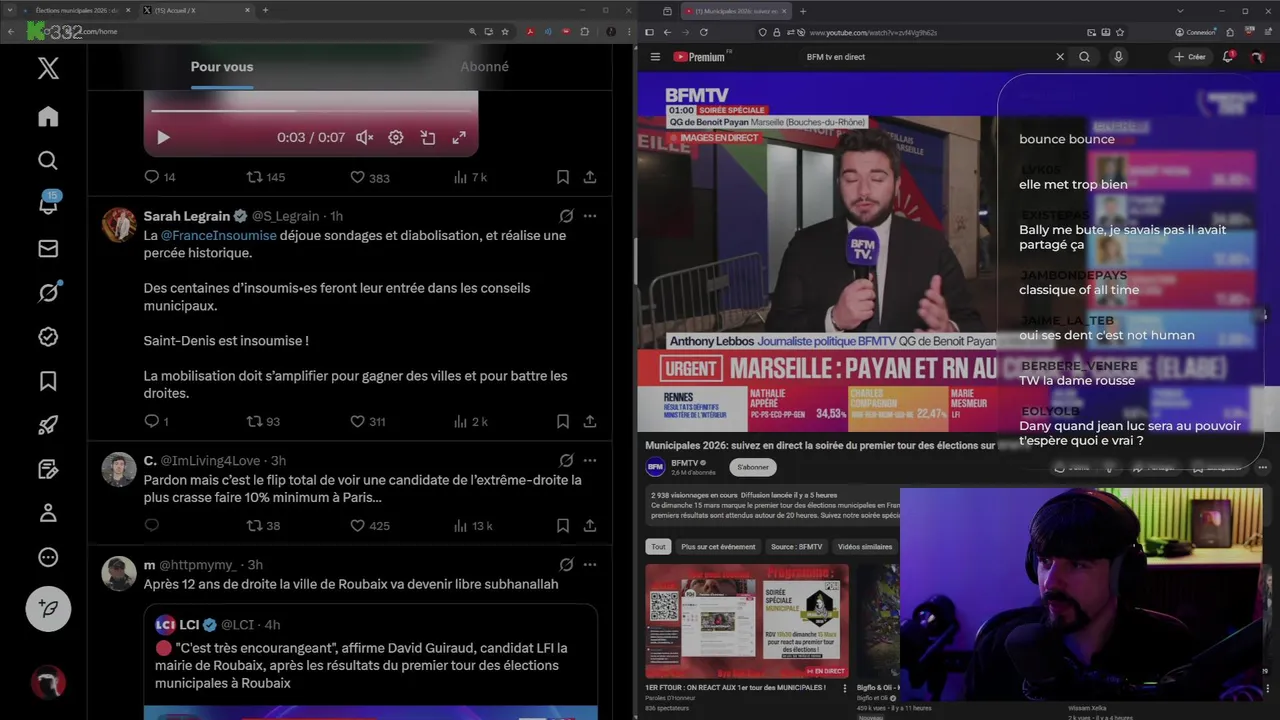This screenshot has width=1280, height=720.
Task: Open YouTube notifications bell
Action: (x=1228, y=57)
